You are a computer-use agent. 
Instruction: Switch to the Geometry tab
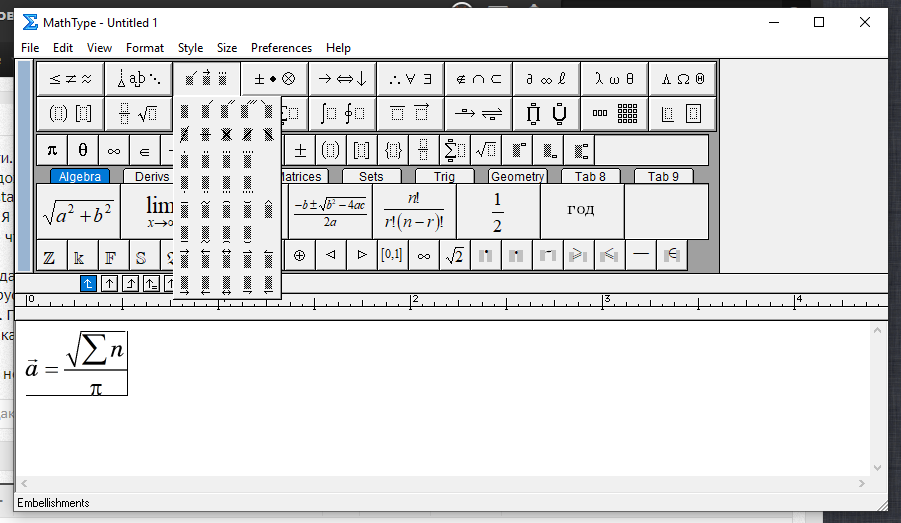(x=517, y=176)
